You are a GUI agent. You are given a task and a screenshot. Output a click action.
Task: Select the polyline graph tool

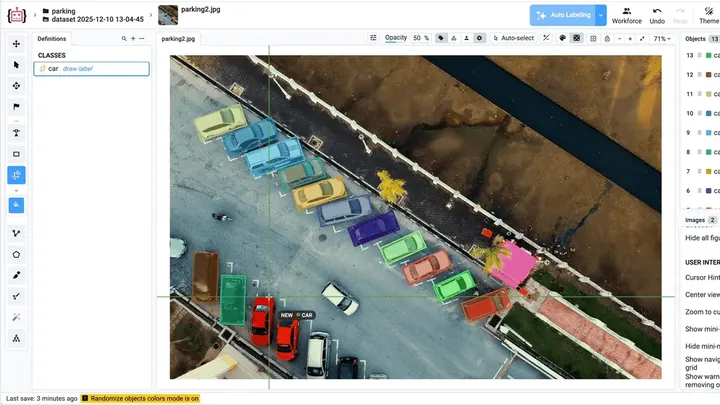17,233
